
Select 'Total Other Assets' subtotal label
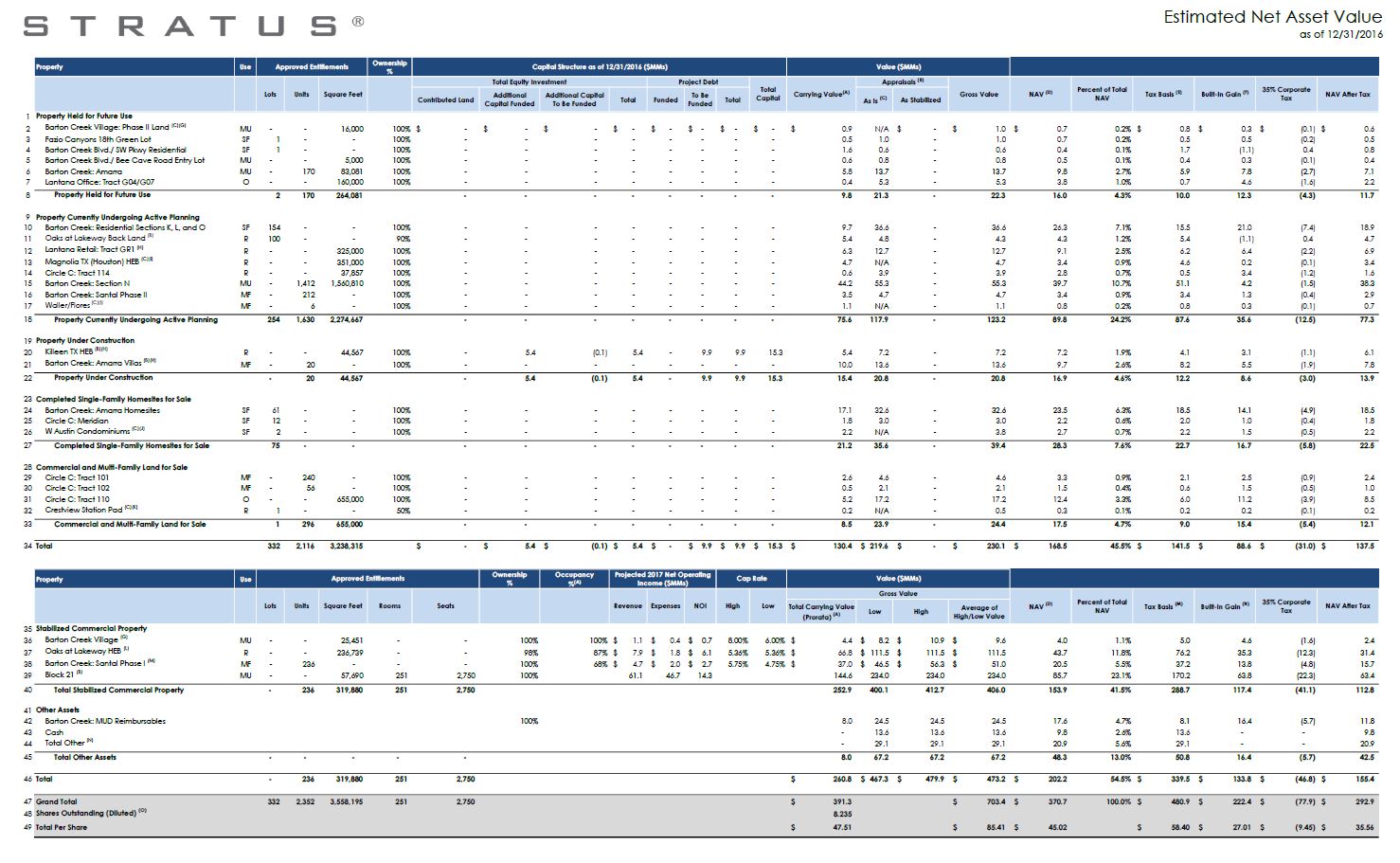(85, 757)
